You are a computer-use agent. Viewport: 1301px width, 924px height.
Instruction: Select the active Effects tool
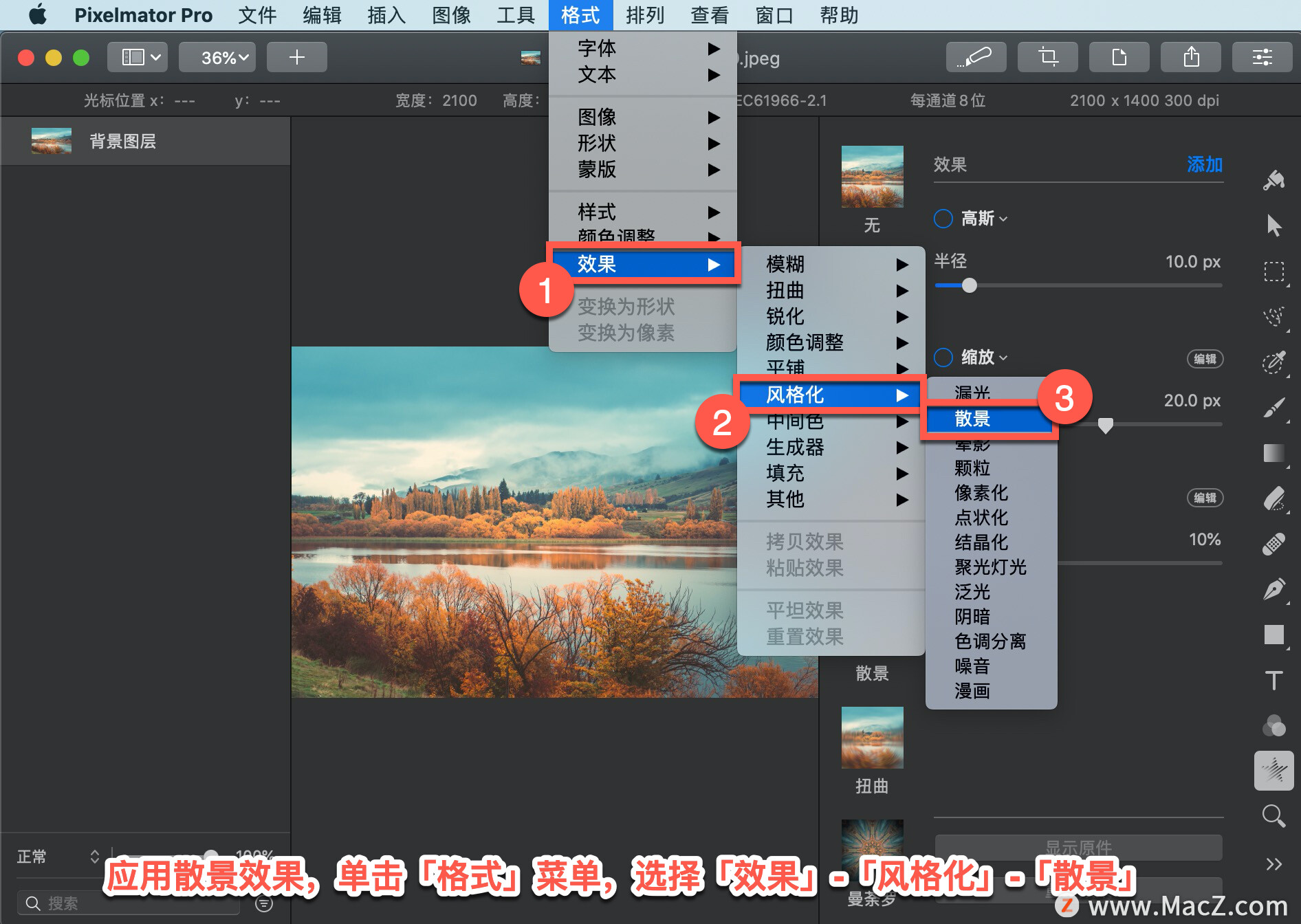pos(1273,771)
